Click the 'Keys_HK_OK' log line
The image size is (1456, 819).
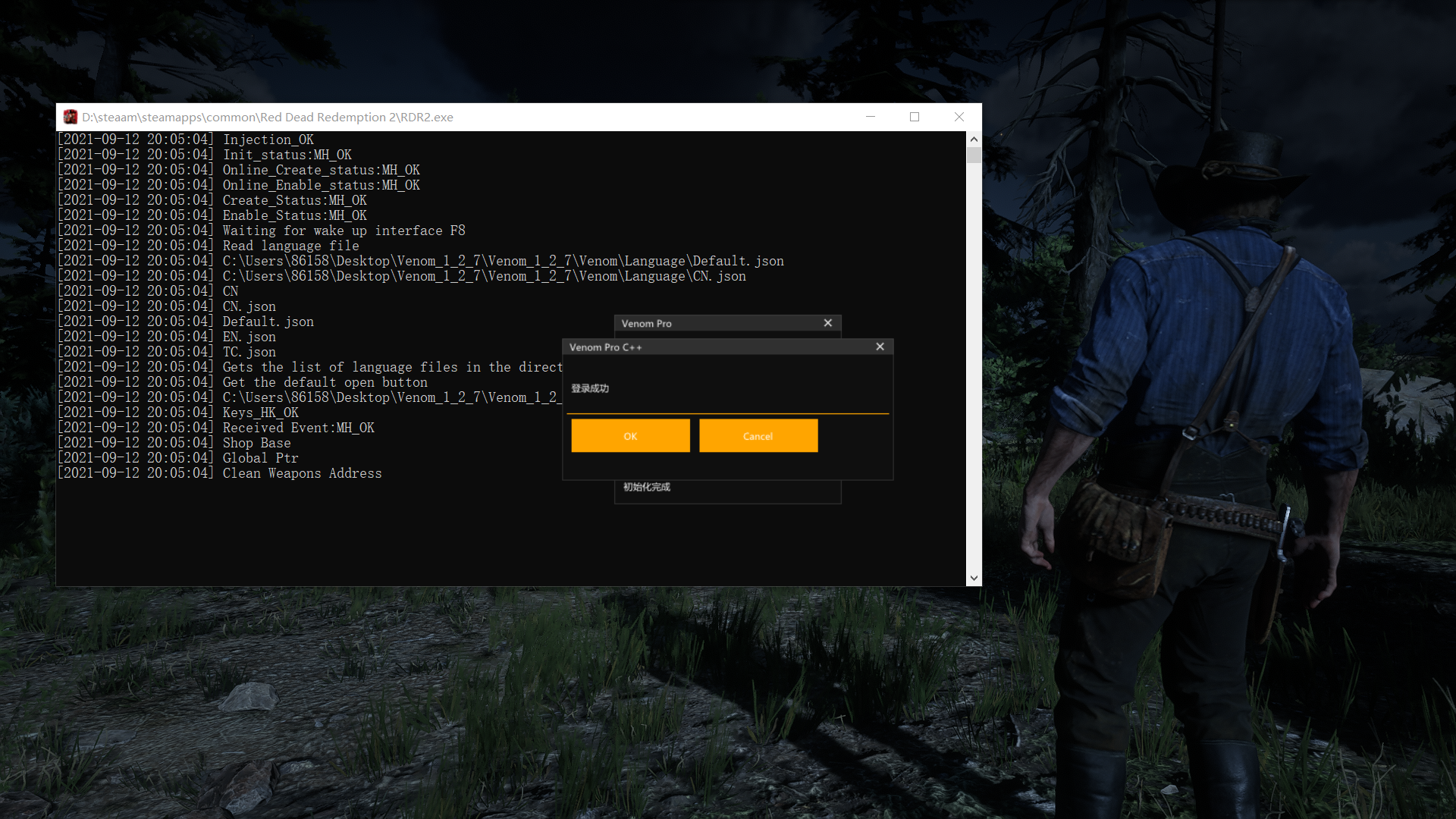pos(178,413)
